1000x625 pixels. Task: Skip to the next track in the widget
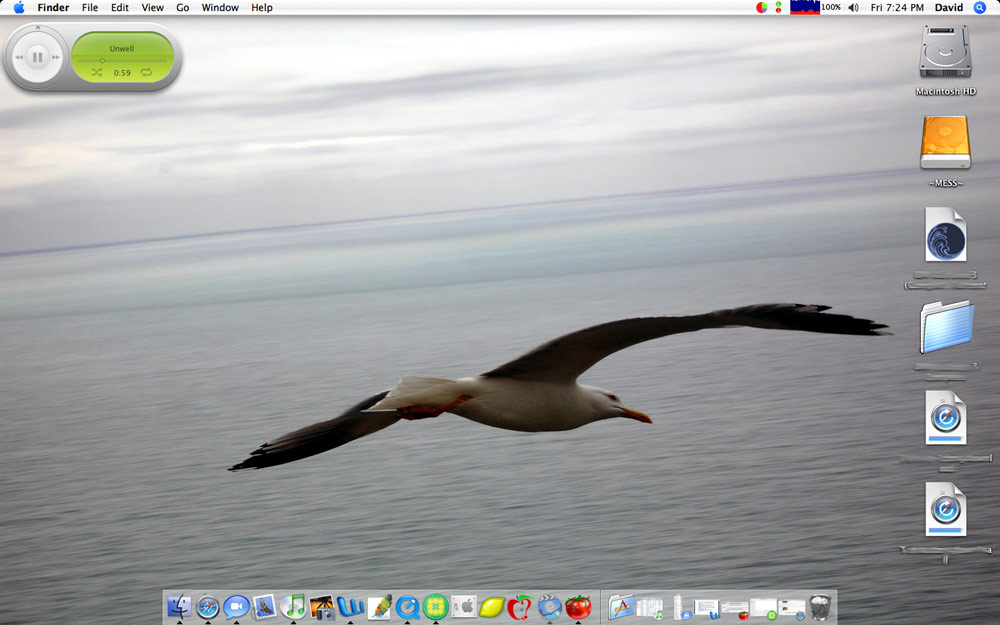pos(56,57)
